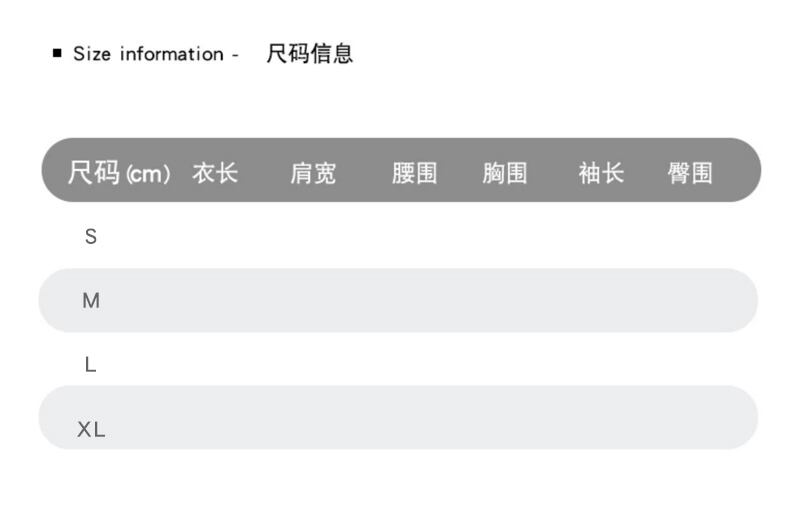Click the empty 胸围 cell in S row
The height and width of the screenshot is (511, 790).
(504, 237)
